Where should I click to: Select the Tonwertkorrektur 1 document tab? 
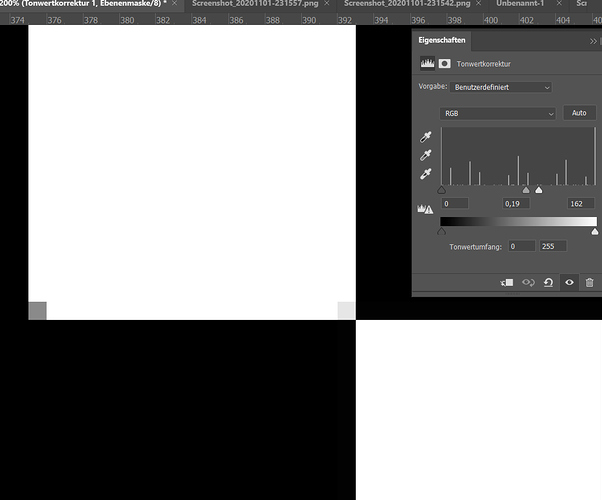pyautogui.click(x=83, y=4)
